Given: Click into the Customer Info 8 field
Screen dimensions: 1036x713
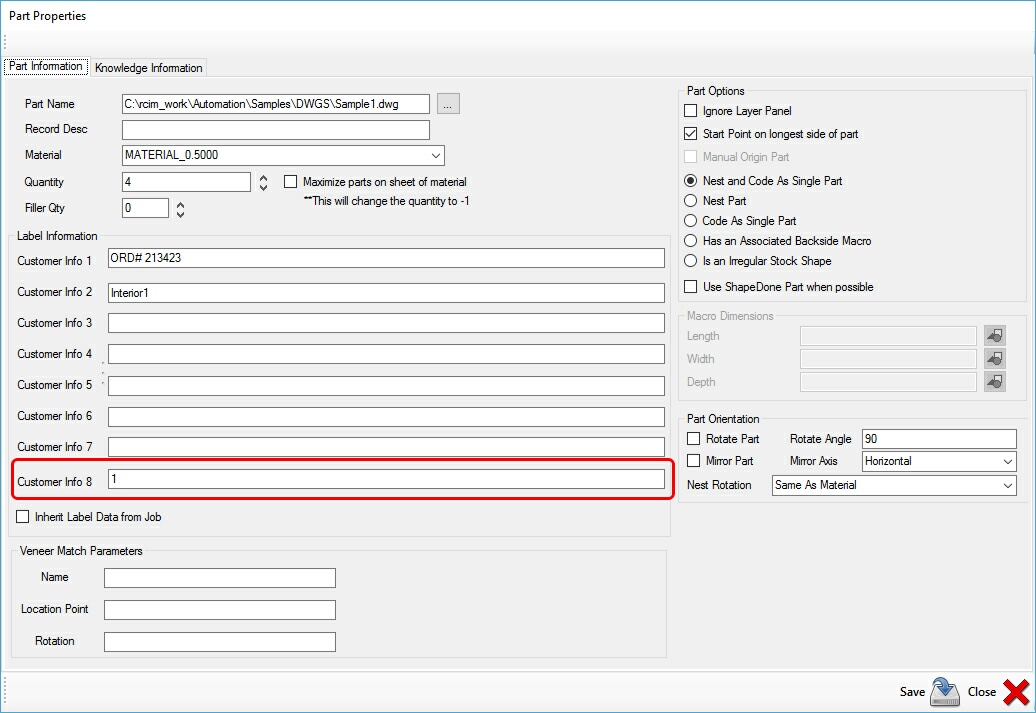Looking at the screenshot, I should pos(385,480).
